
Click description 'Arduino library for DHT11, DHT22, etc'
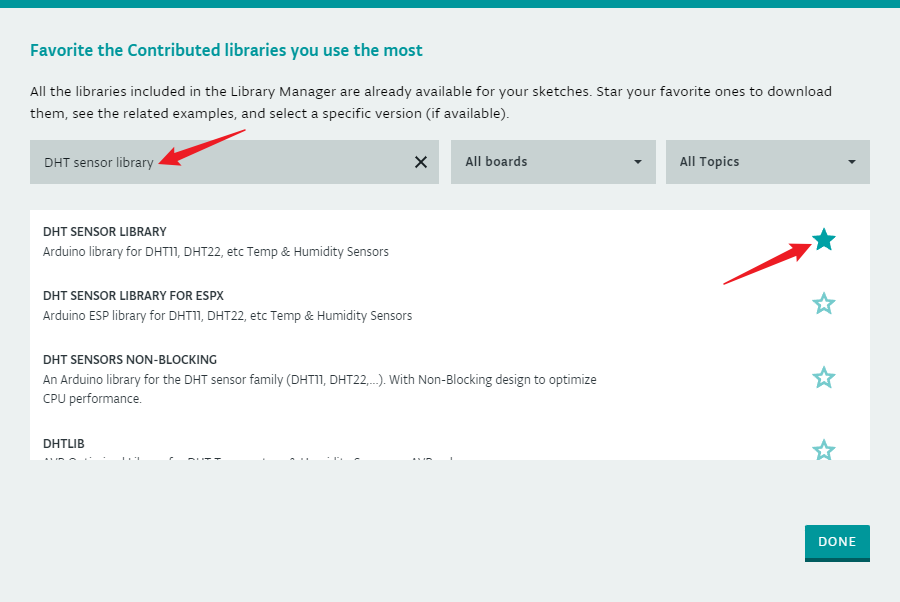(x=216, y=252)
